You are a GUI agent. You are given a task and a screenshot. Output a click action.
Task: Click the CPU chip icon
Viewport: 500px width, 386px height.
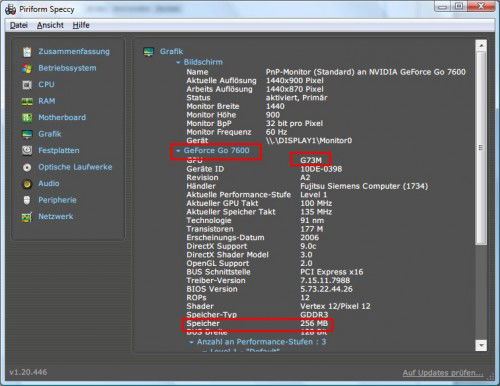pos(27,85)
